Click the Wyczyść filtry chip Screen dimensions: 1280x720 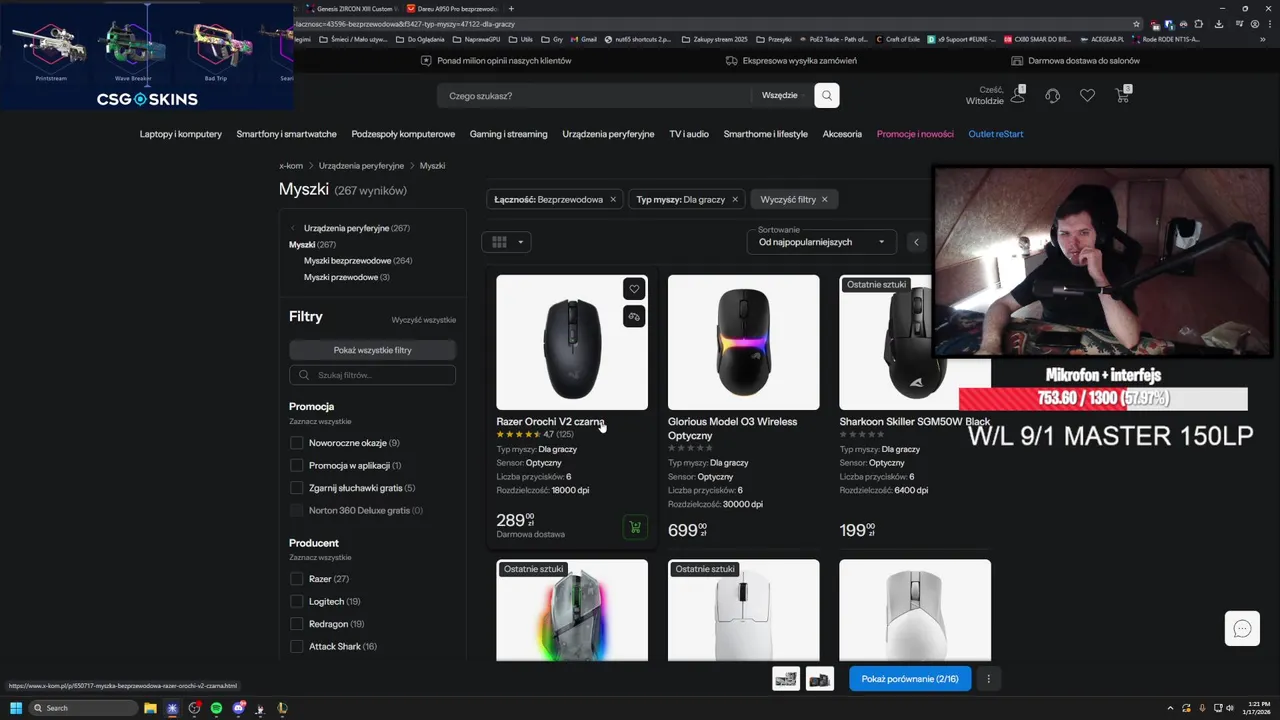click(794, 199)
